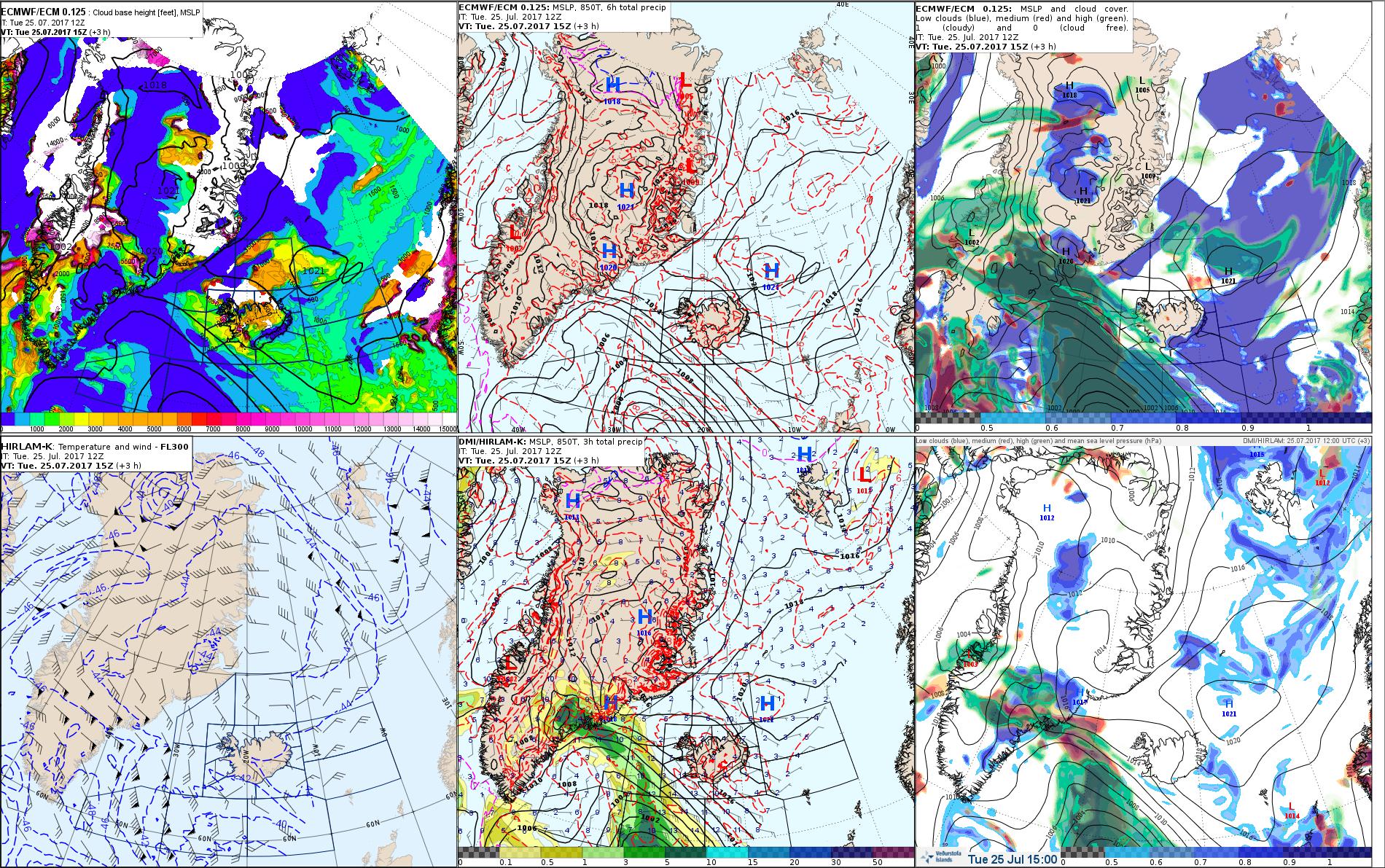Click the L 1002 marker in the ECMWF 6h precip map
The width and height of the screenshot is (1385, 868).
(514, 237)
